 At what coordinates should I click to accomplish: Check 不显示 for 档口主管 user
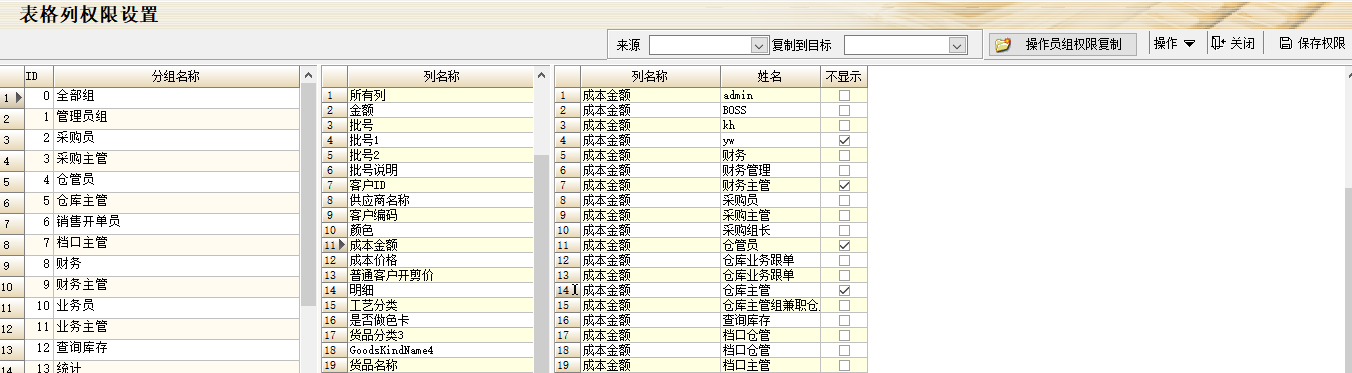[x=844, y=365]
